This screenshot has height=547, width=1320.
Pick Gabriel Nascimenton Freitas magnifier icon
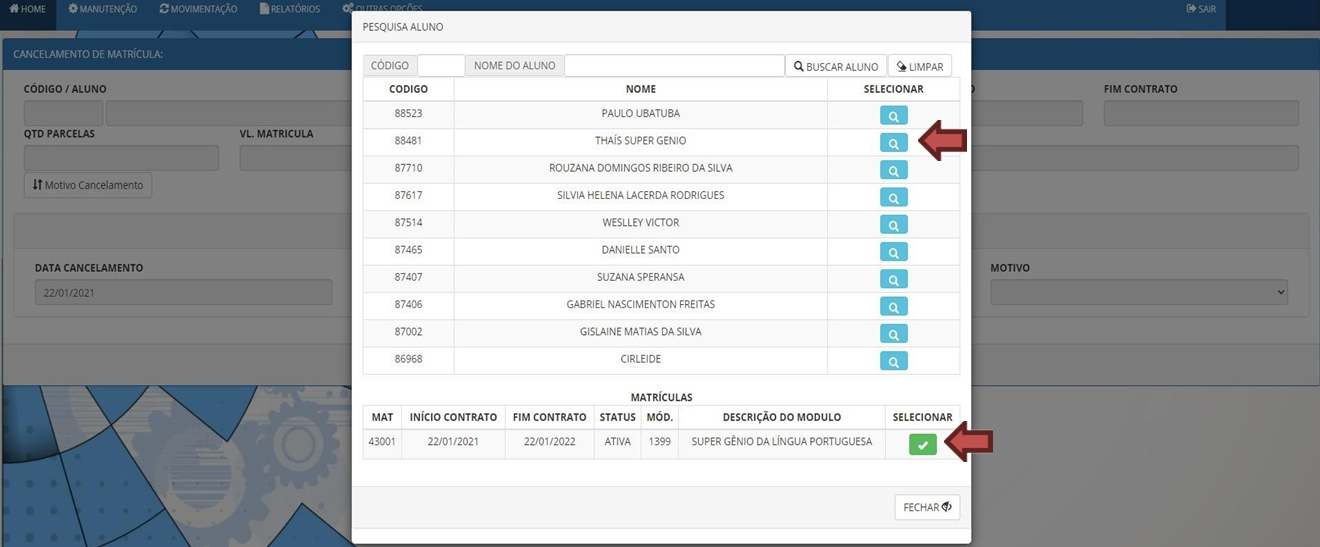[x=893, y=306]
